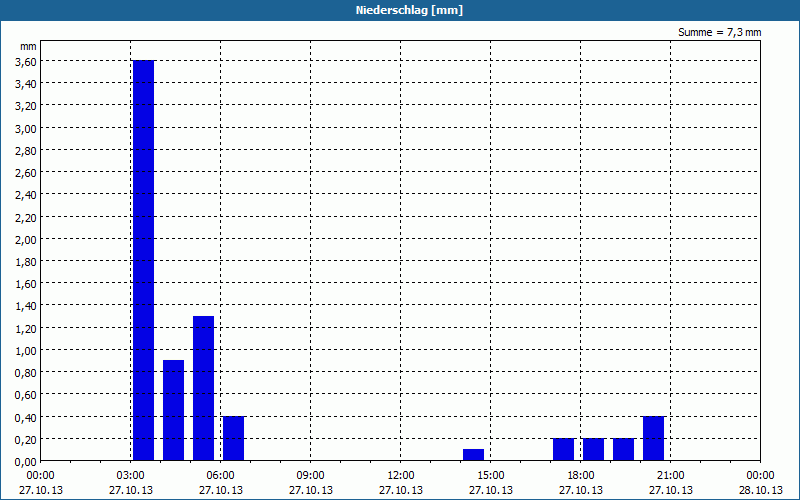Click the 1,30 mm bar before 06:00

[x=204, y=388]
